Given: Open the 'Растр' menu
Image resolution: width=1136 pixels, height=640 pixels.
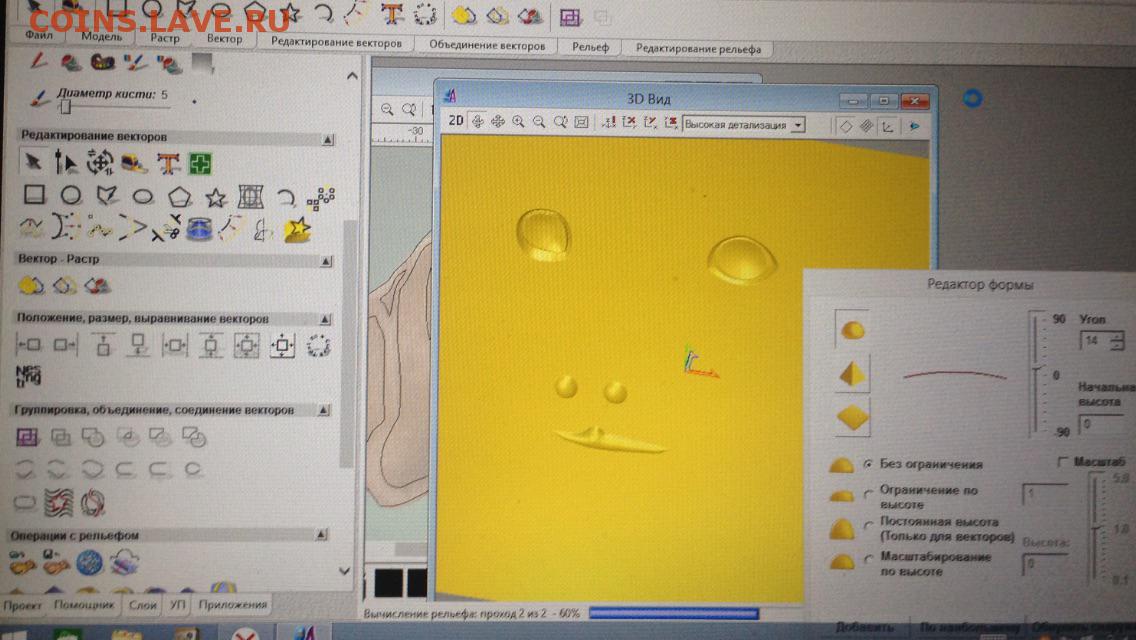Looking at the screenshot, I should click(x=164, y=38).
